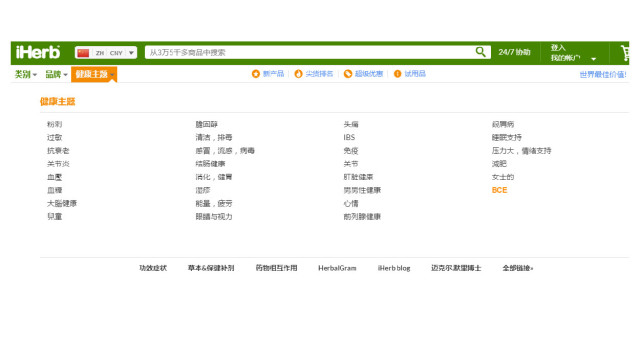
Task: Open the 功效症状 footer link
Action: (153, 268)
